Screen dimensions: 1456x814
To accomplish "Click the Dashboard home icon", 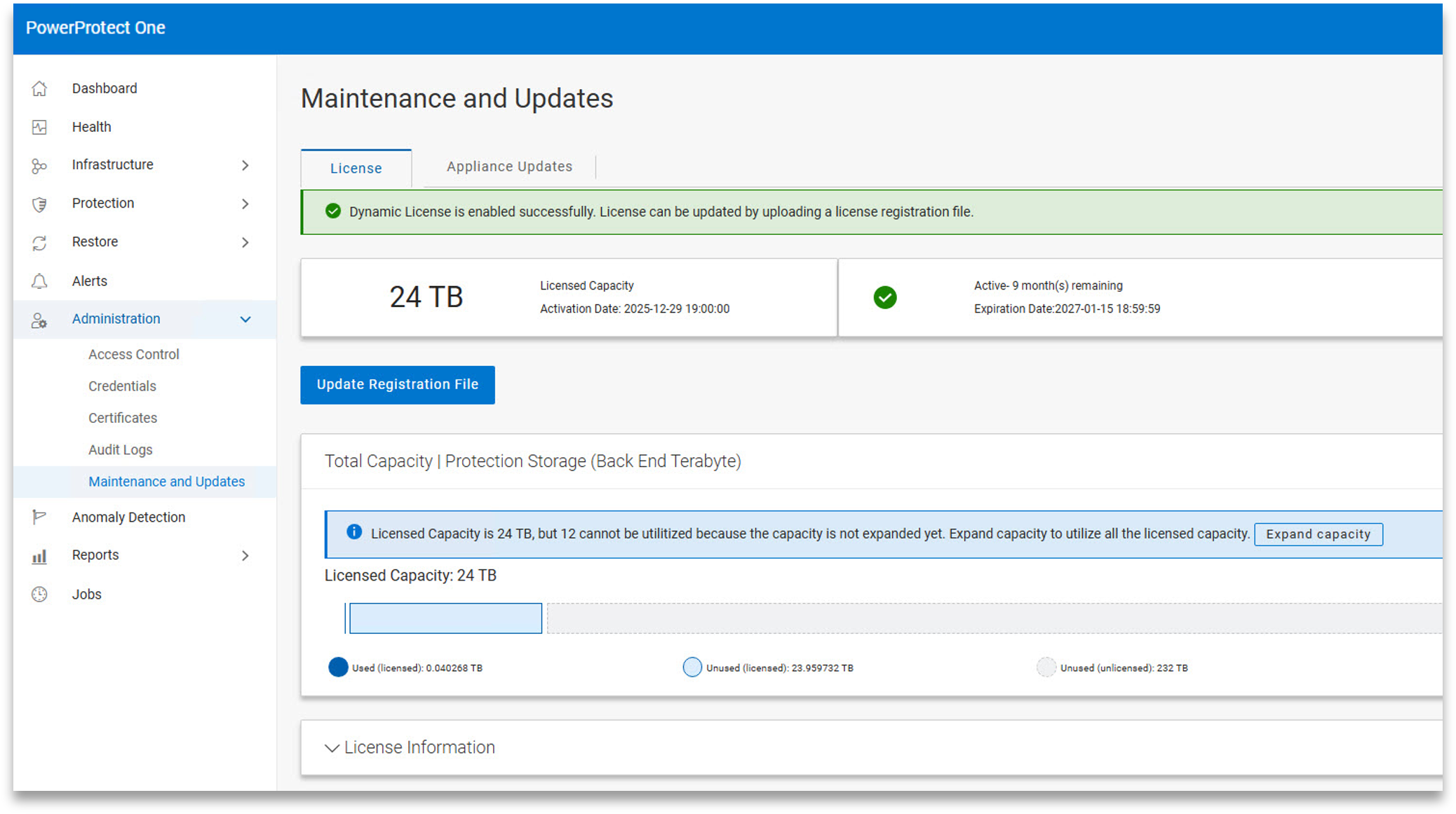I will coord(39,88).
